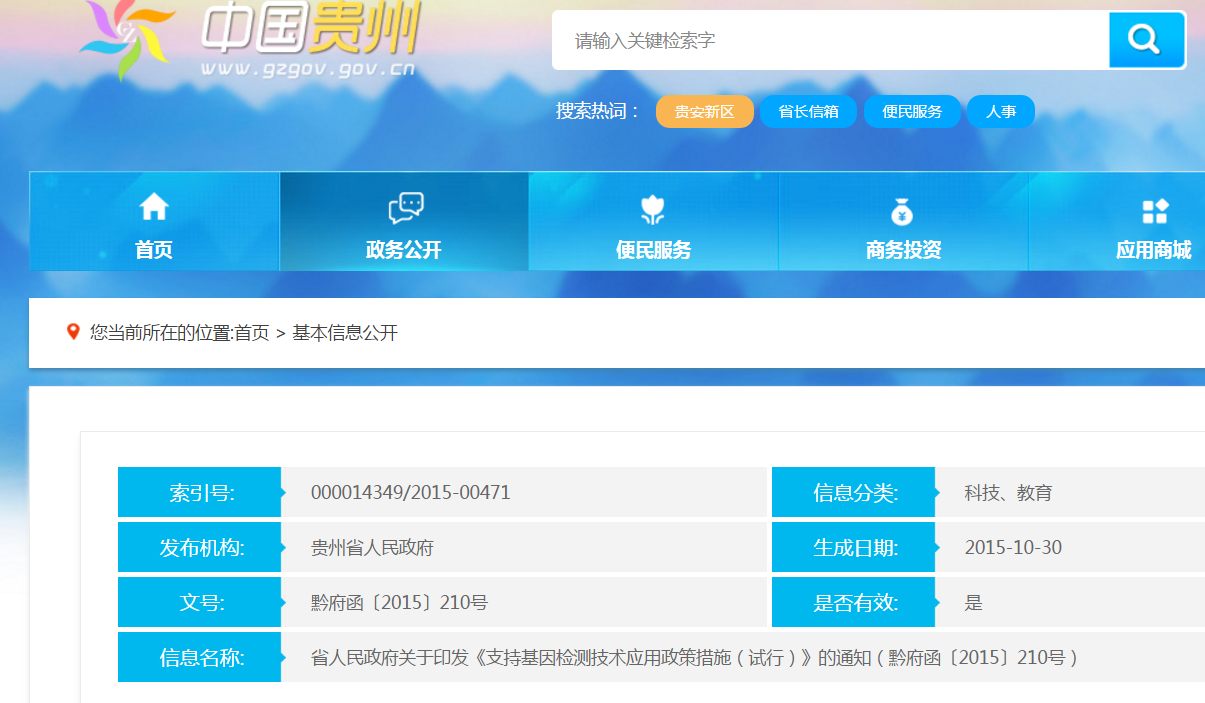Viewport: 1205px width, 703px height.
Task: Click the grid icon above 应用商城
Action: coord(1155,211)
